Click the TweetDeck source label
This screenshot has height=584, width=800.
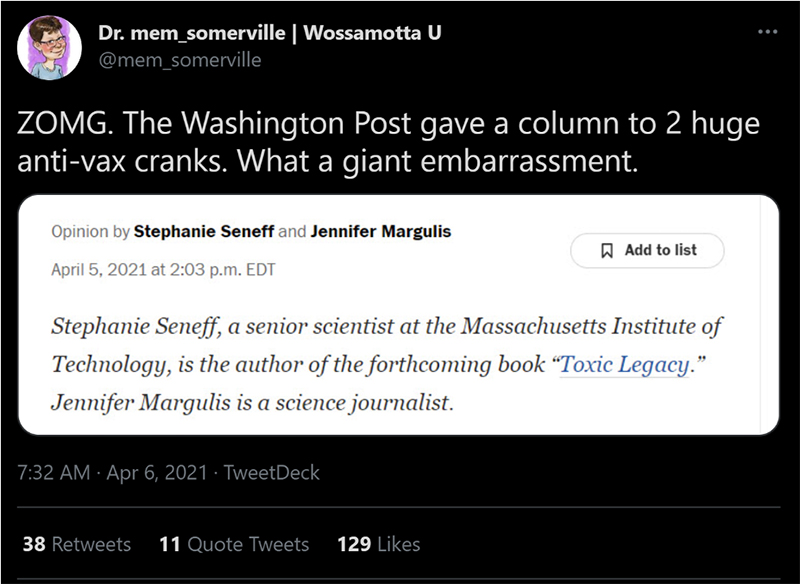pos(272,472)
